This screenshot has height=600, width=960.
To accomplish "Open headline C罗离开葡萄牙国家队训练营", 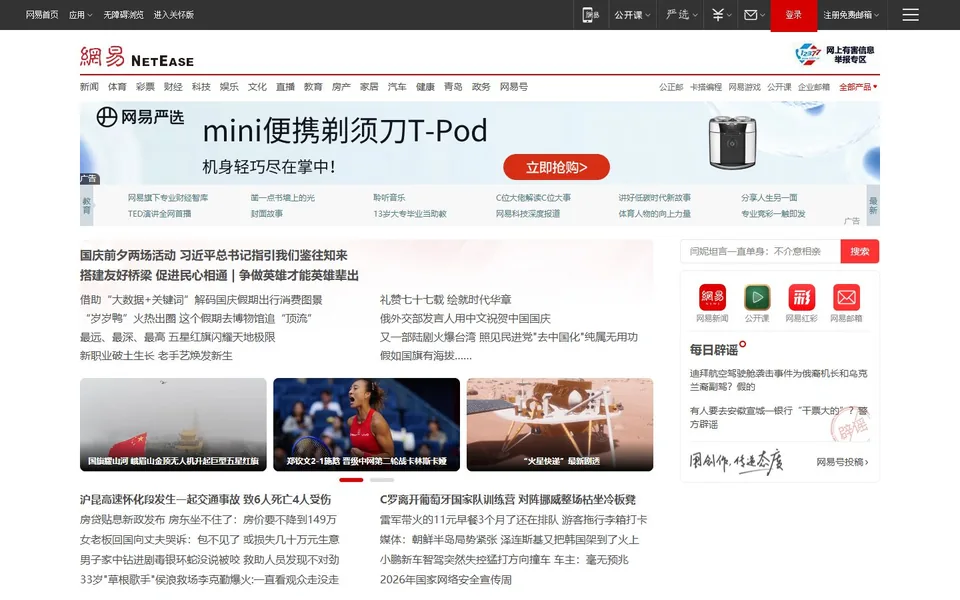I will tap(508, 500).
